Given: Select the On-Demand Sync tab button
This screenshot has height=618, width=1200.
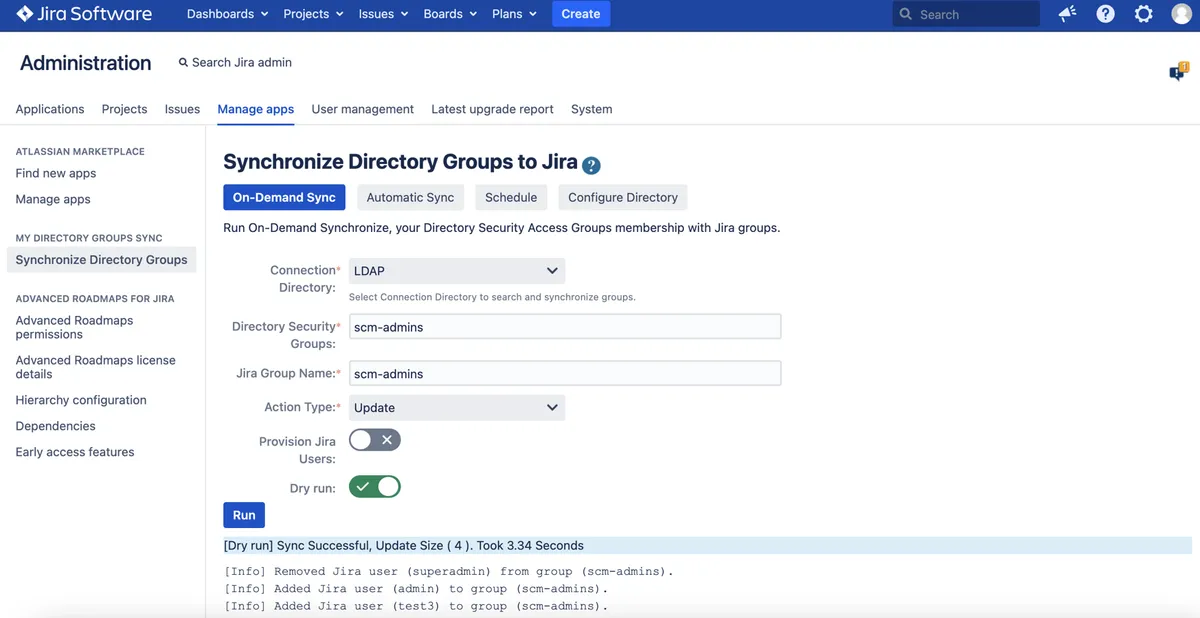Looking at the screenshot, I should 284,197.
